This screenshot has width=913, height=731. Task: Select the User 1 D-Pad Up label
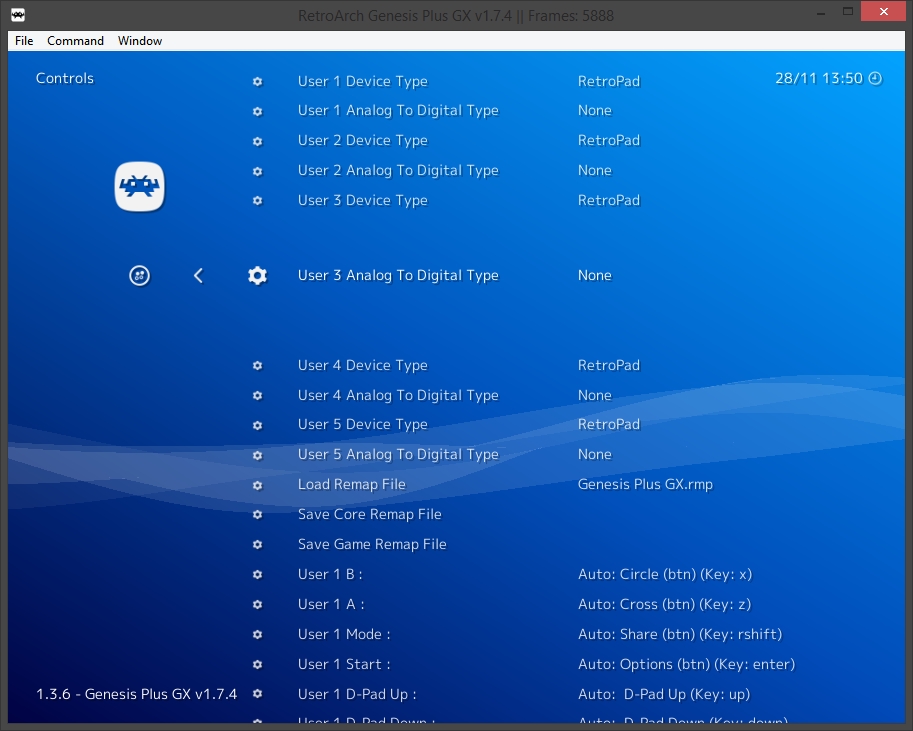point(357,694)
